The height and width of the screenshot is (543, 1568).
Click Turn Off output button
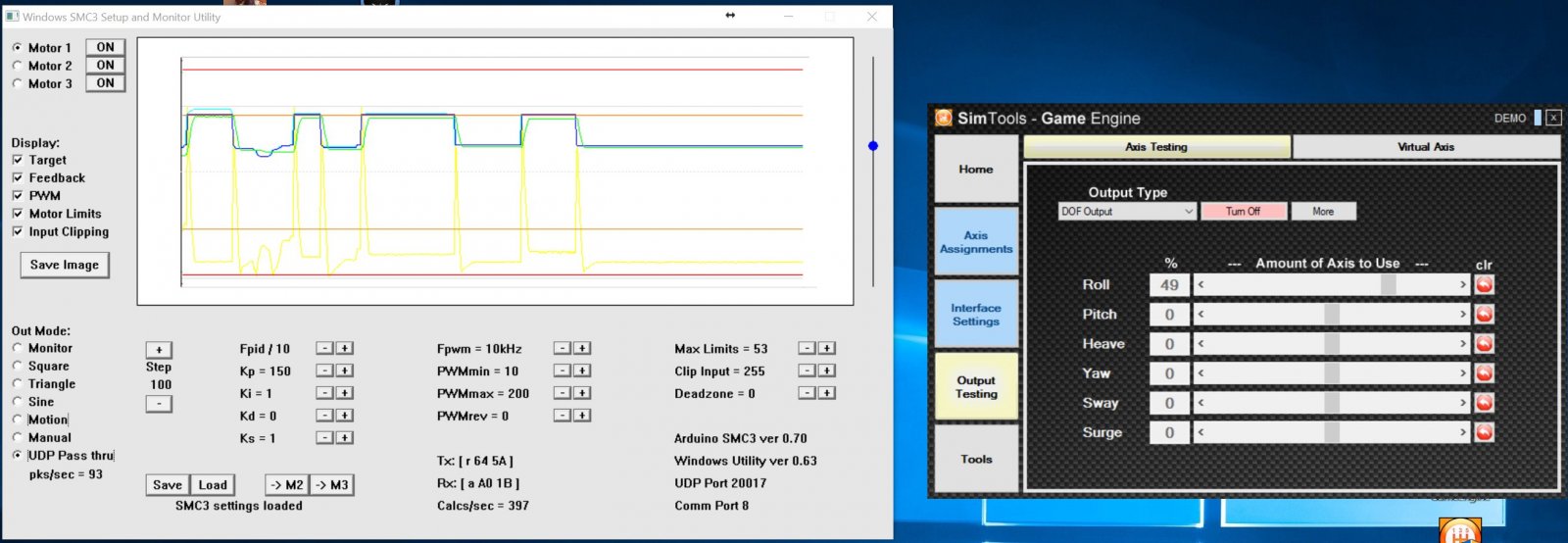coord(1243,211)
